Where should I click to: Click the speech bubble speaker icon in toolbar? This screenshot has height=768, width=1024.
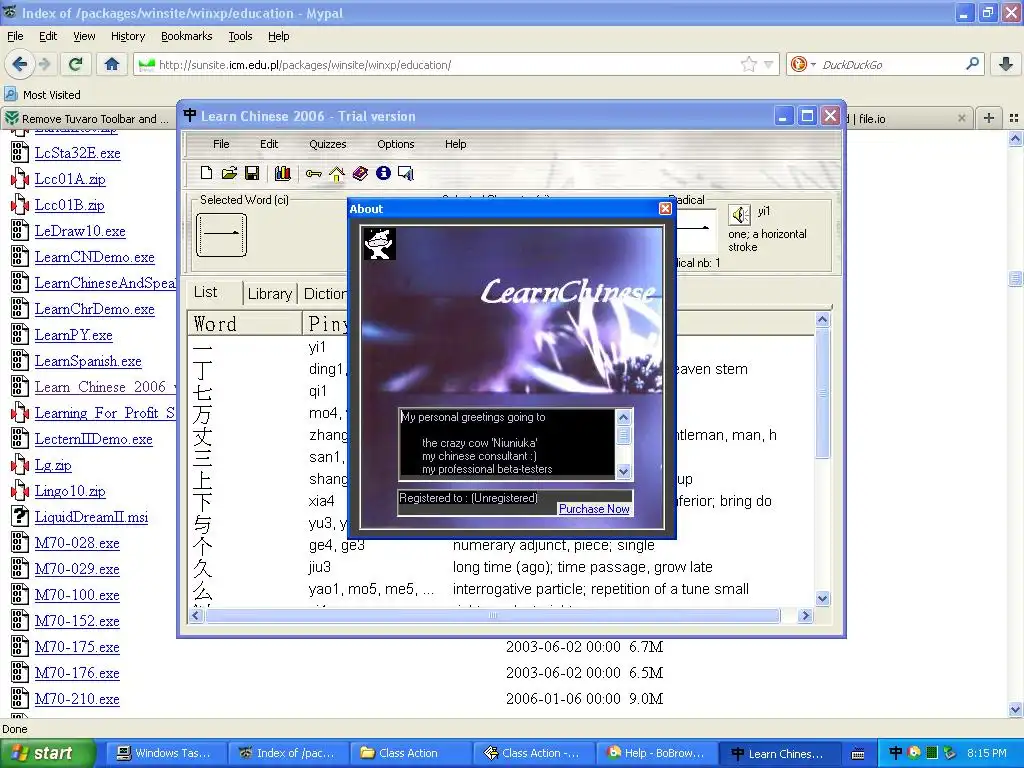(406, 173)
